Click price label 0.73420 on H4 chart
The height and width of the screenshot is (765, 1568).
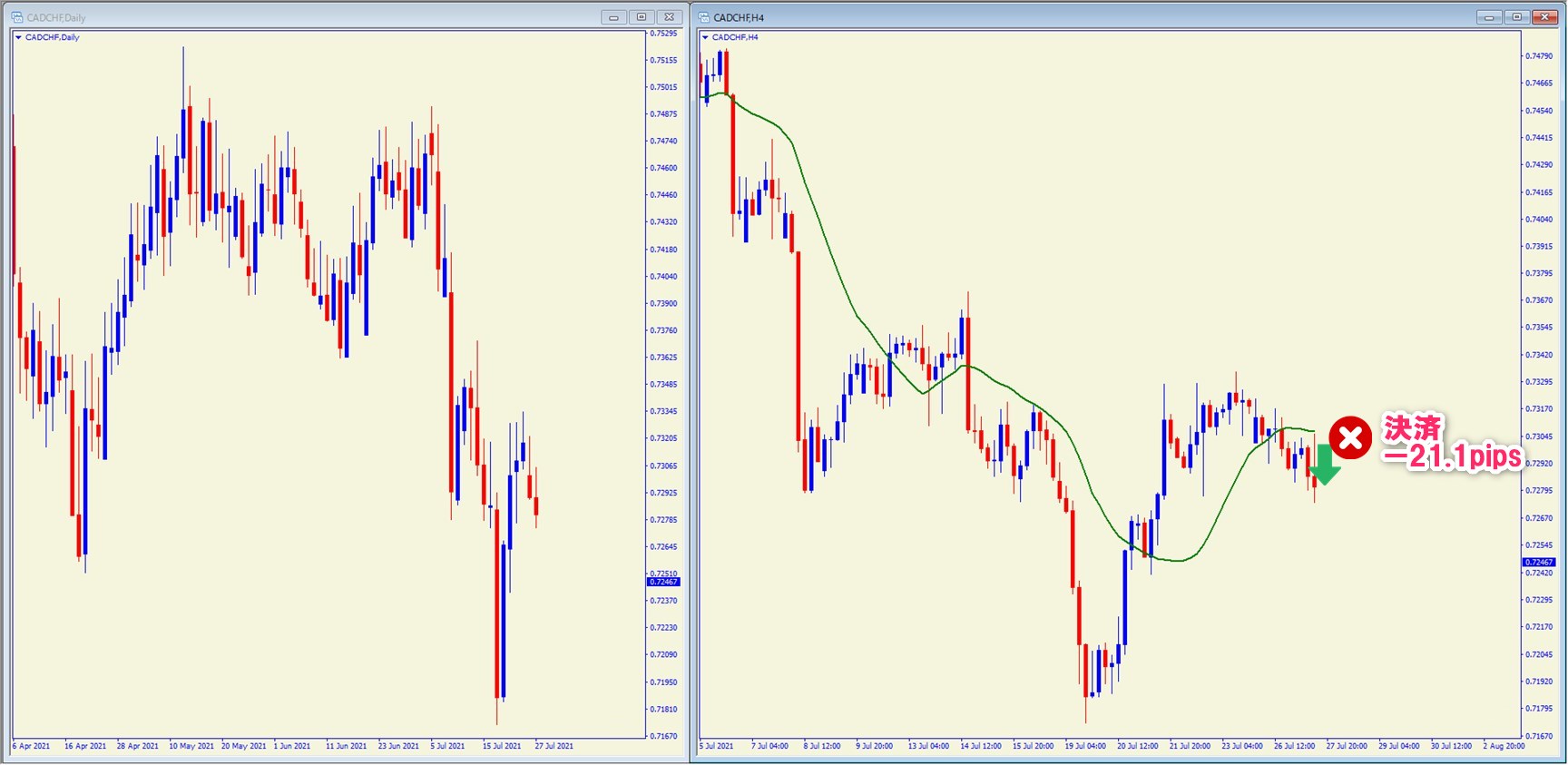(x=1539, y=355)
